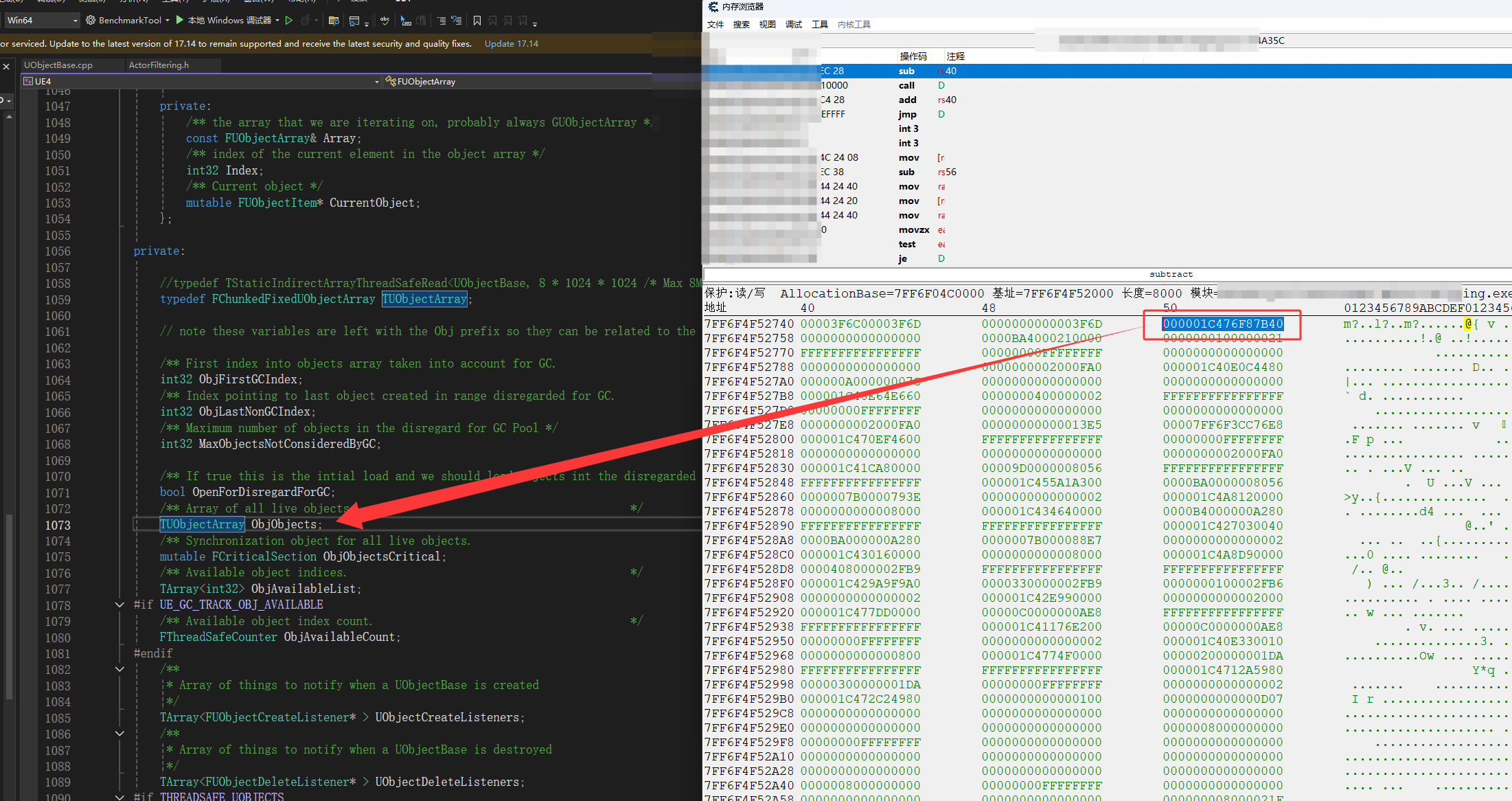Image resolution: width=1512 pixels, height=801 pixels.
Task: Collapse the #if UE_GC_TRACK_OBJ_AVAILABLE region
Action: tap(119, 605)
